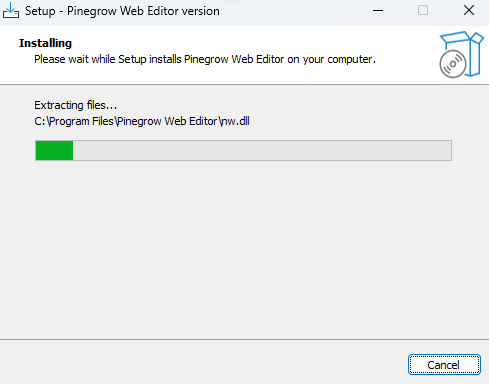489x384 pixels.
Task: Click the 'Extracting files...' status text
Action: click(75, 105)
